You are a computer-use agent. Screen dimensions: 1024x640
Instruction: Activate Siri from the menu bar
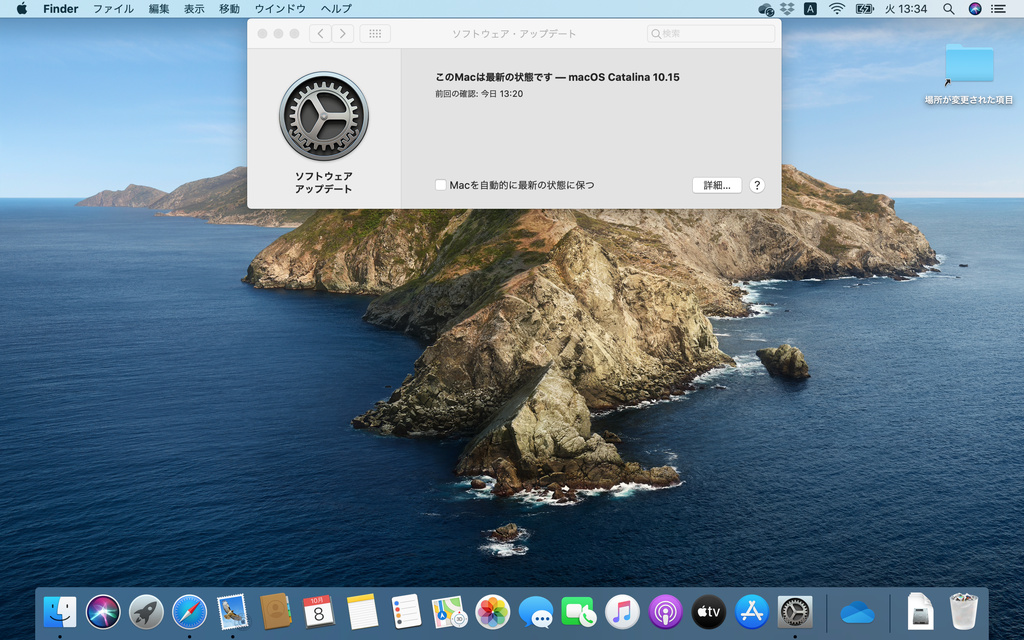pyautogui.click(x=975, y=9)
